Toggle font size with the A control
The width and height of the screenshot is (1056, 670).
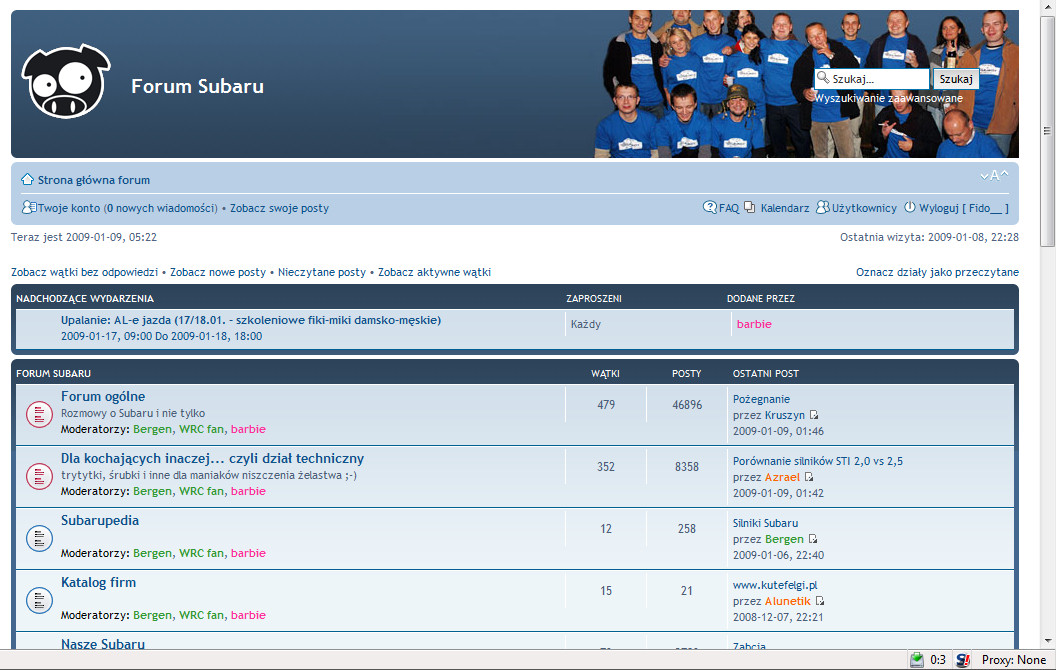pyautogui.click(x=994, y=176)
